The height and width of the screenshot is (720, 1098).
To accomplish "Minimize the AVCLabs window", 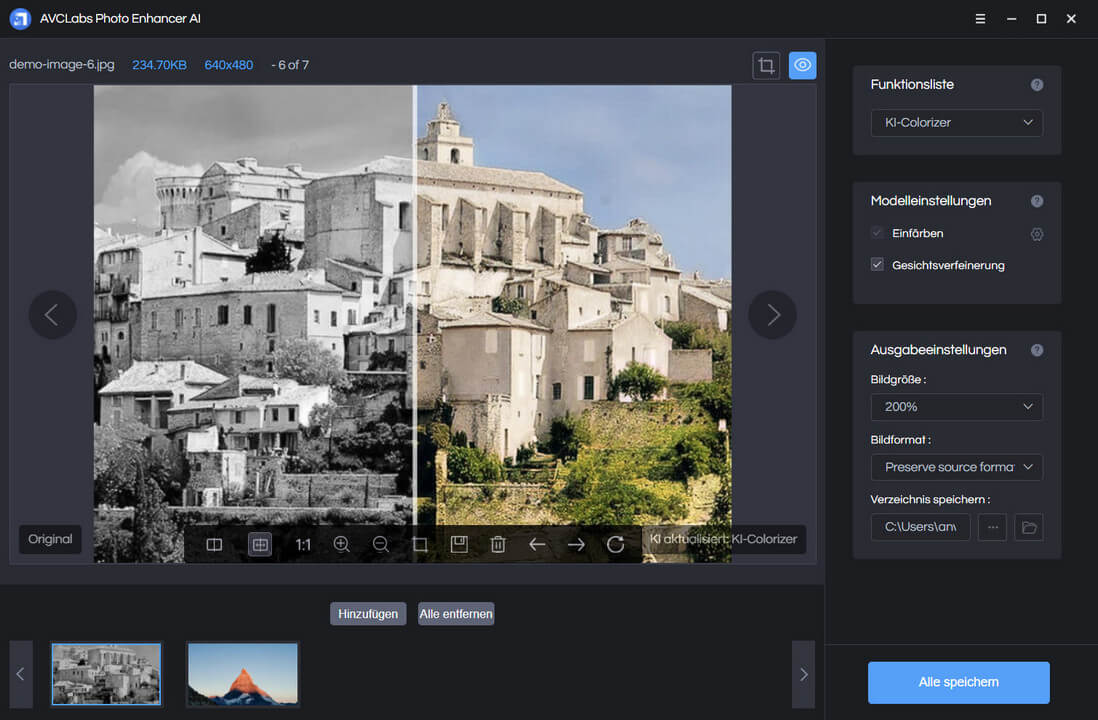I will pyautogui.click(x=1011, y=19).
